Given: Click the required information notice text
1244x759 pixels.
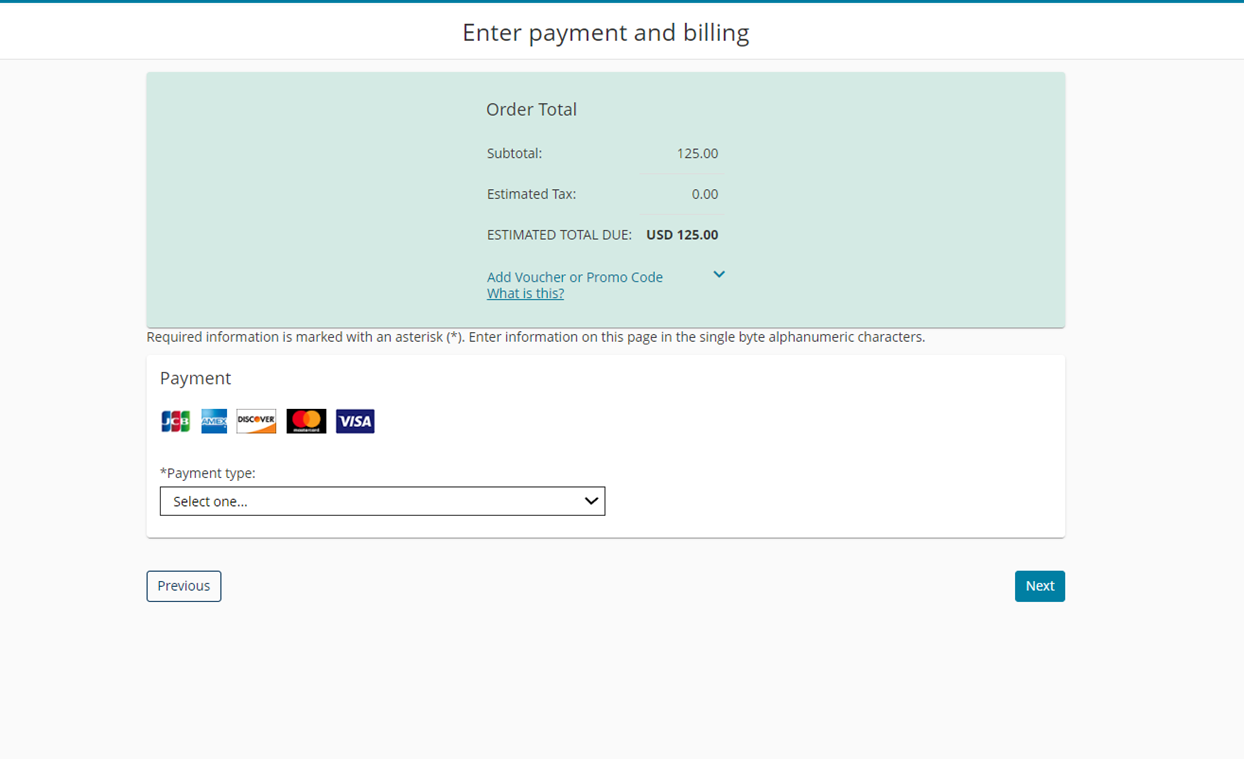Looking at the screenshot, I should pos(536,337).
